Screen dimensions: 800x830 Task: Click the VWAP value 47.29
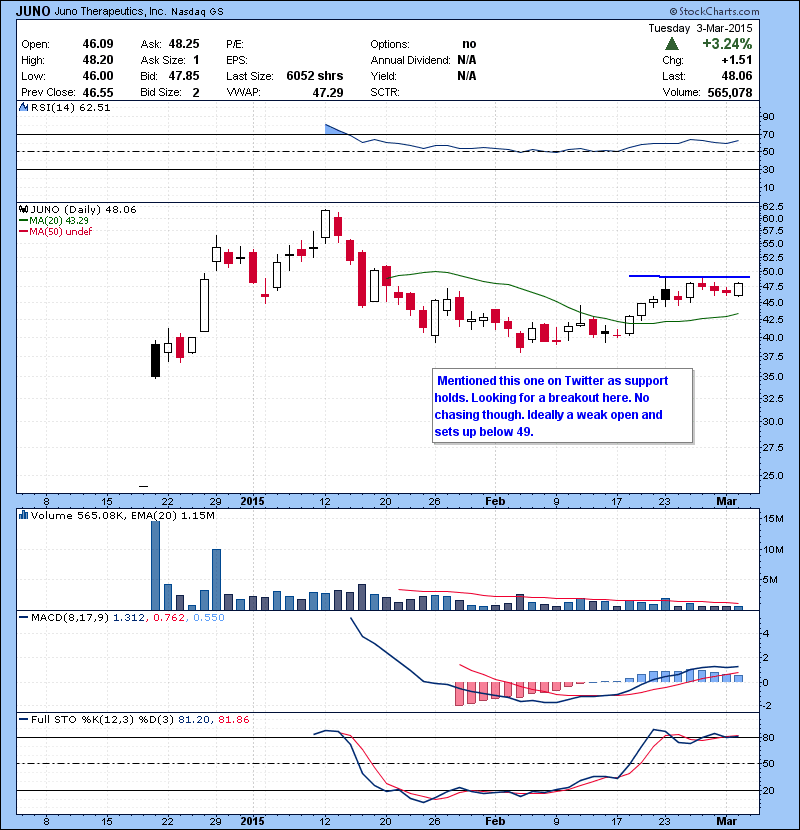pos(328,92)
